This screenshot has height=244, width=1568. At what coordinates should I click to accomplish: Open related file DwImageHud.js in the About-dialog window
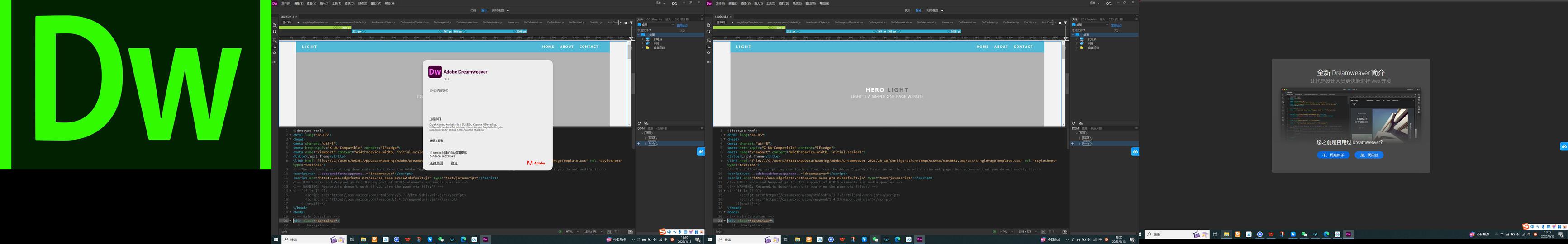(442, 23)
